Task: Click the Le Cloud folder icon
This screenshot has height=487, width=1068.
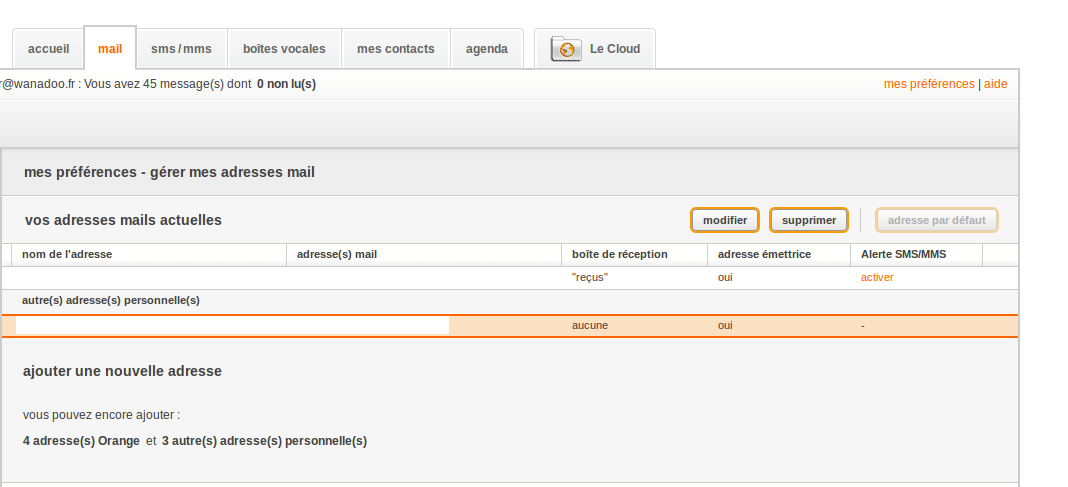Action: [x=566, y=48]
